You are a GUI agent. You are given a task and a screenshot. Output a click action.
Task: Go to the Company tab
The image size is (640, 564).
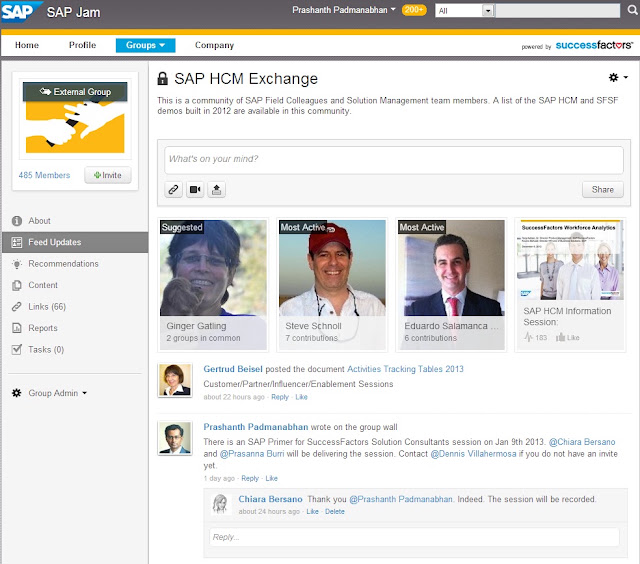tap(214, 45)
